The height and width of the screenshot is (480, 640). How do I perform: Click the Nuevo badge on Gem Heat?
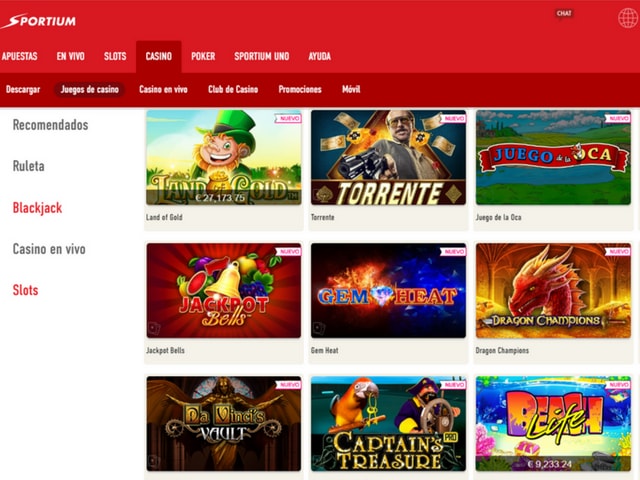[453, 251]
